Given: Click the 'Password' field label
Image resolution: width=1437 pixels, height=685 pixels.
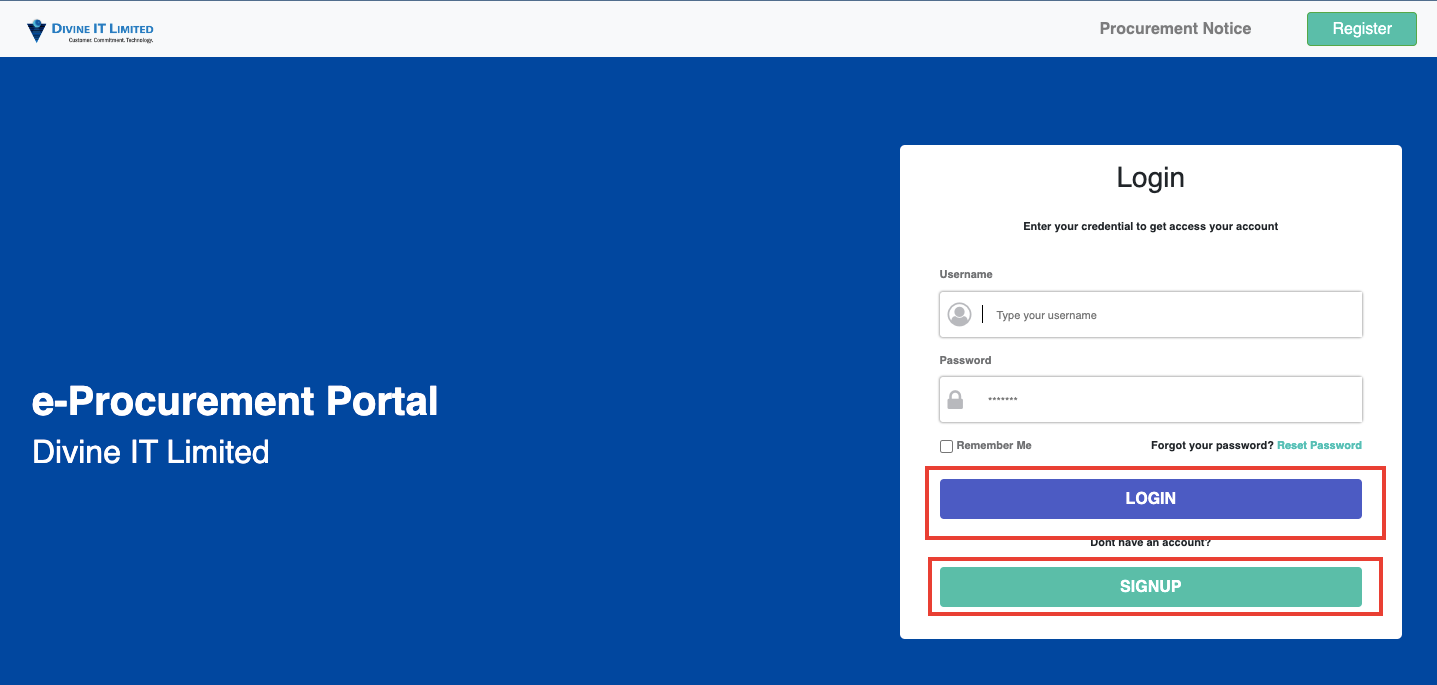Looking at the screenshot, I should (965, 360).
